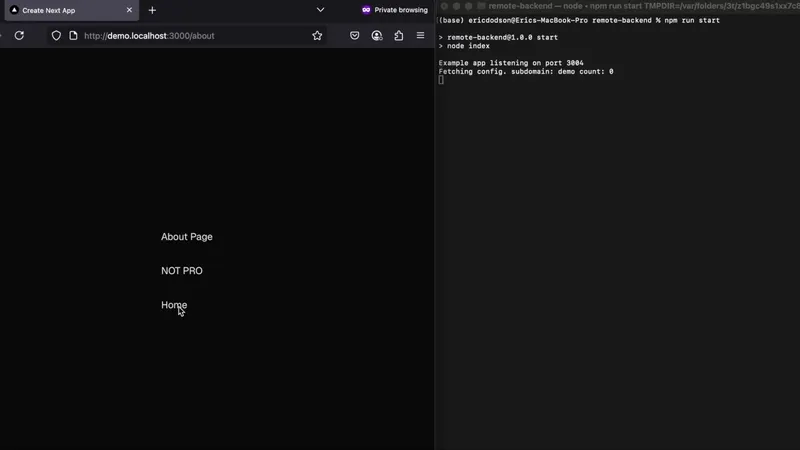
Task: Open the tracking protection shield icon
Action: coord(56,36)
